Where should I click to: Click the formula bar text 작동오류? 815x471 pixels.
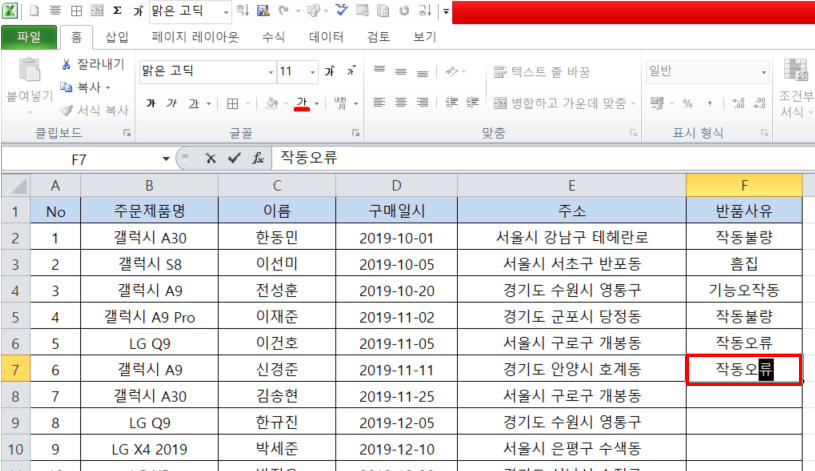(309, 158)
